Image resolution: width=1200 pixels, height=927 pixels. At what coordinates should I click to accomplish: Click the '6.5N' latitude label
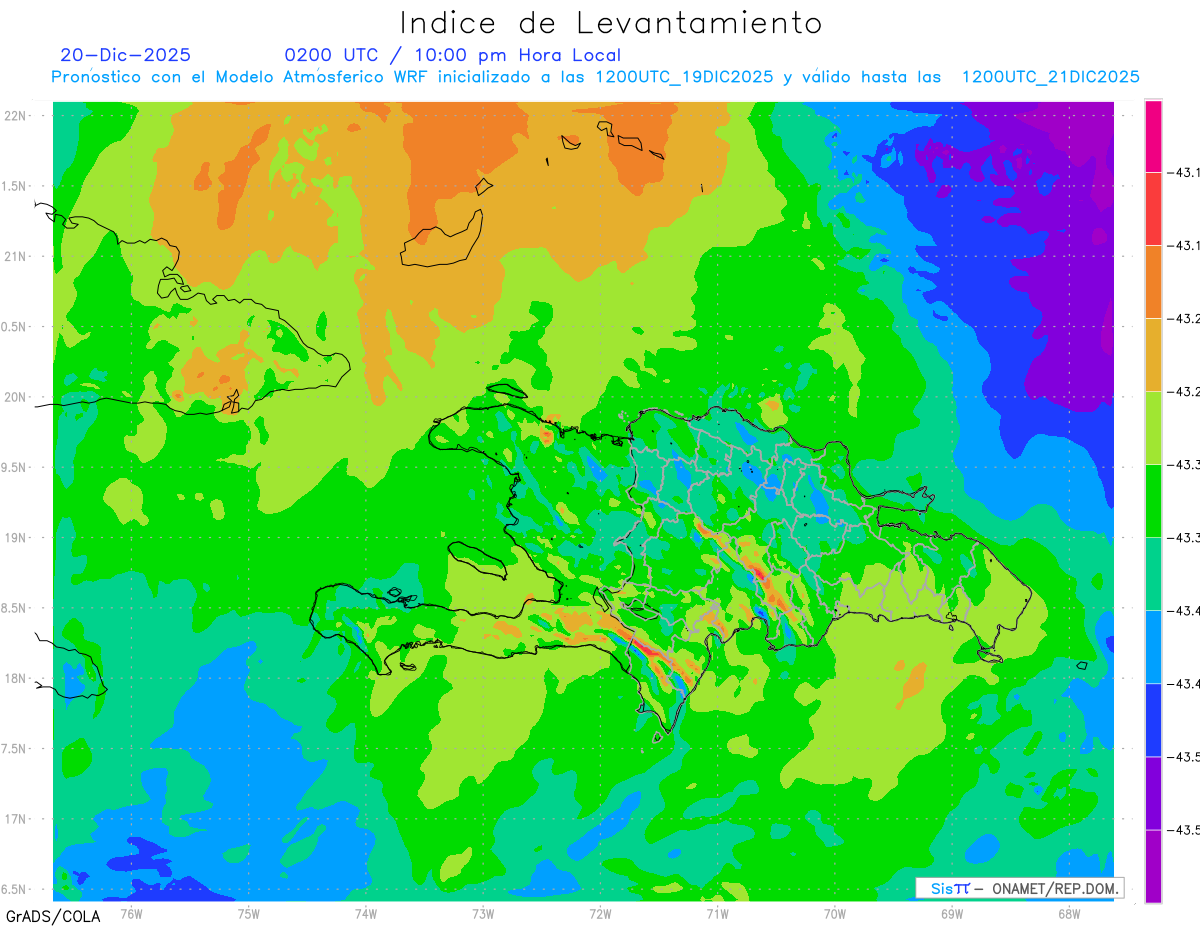coord(15,890)
